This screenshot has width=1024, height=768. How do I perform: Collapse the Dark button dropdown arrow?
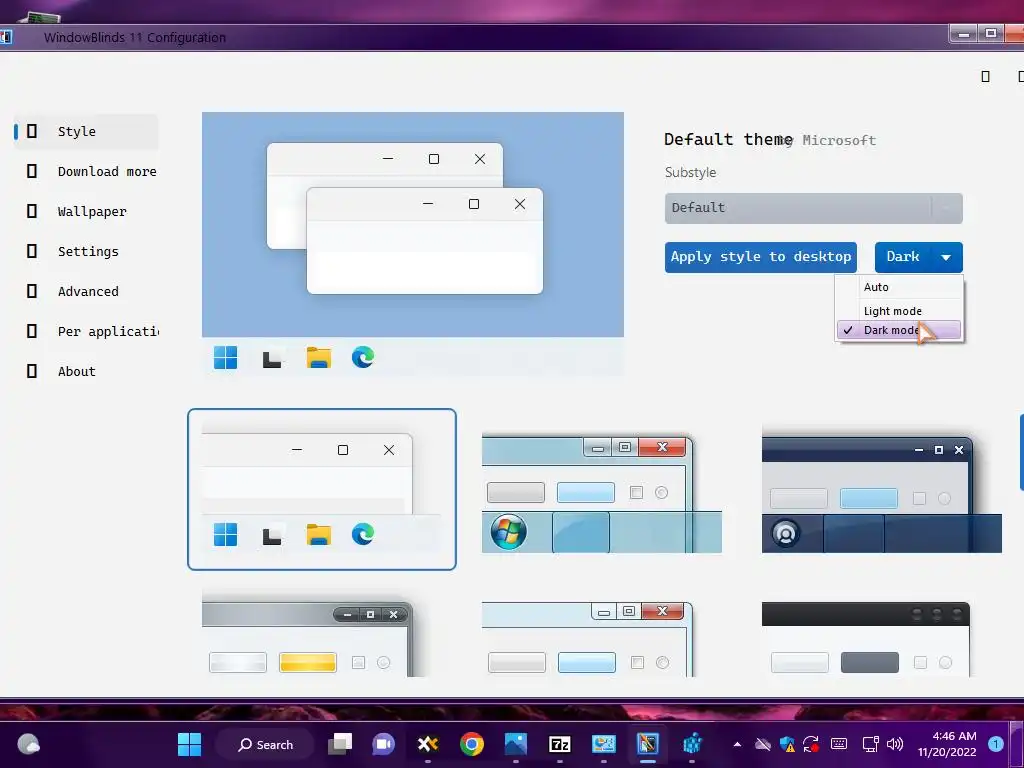click(x=946, y=257)
